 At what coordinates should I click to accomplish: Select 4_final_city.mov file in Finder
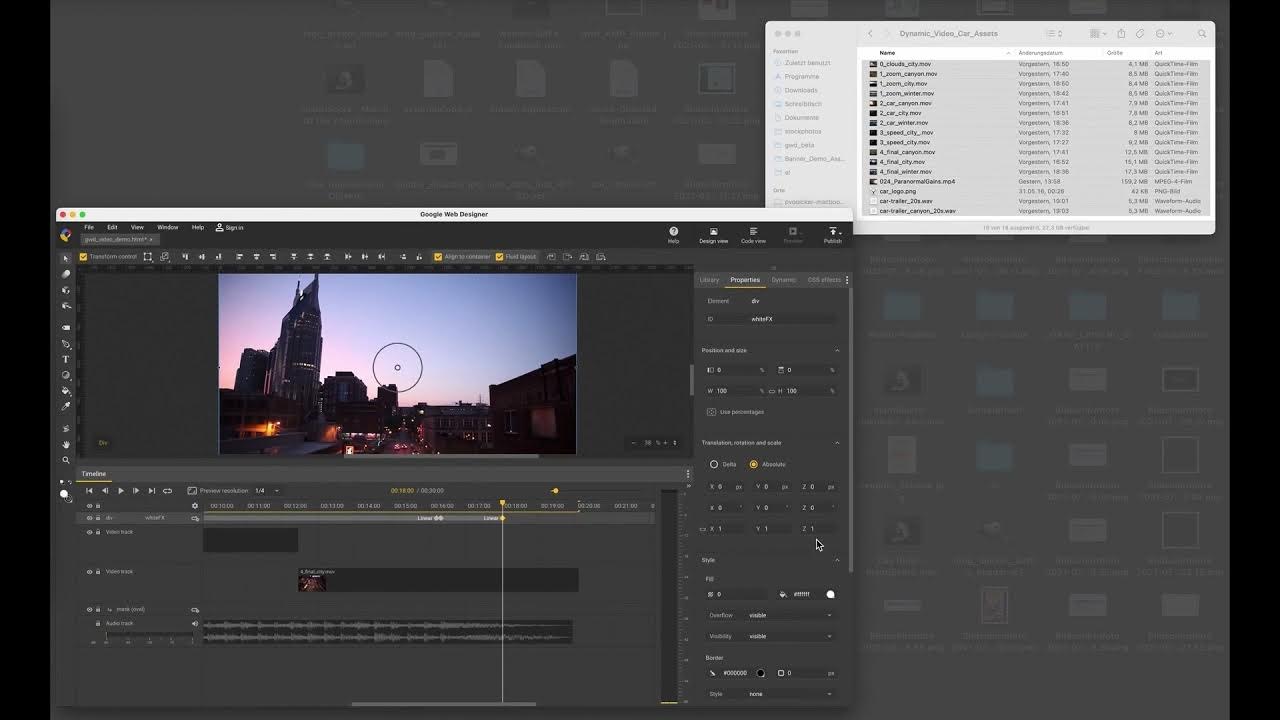tap(902, 162)
